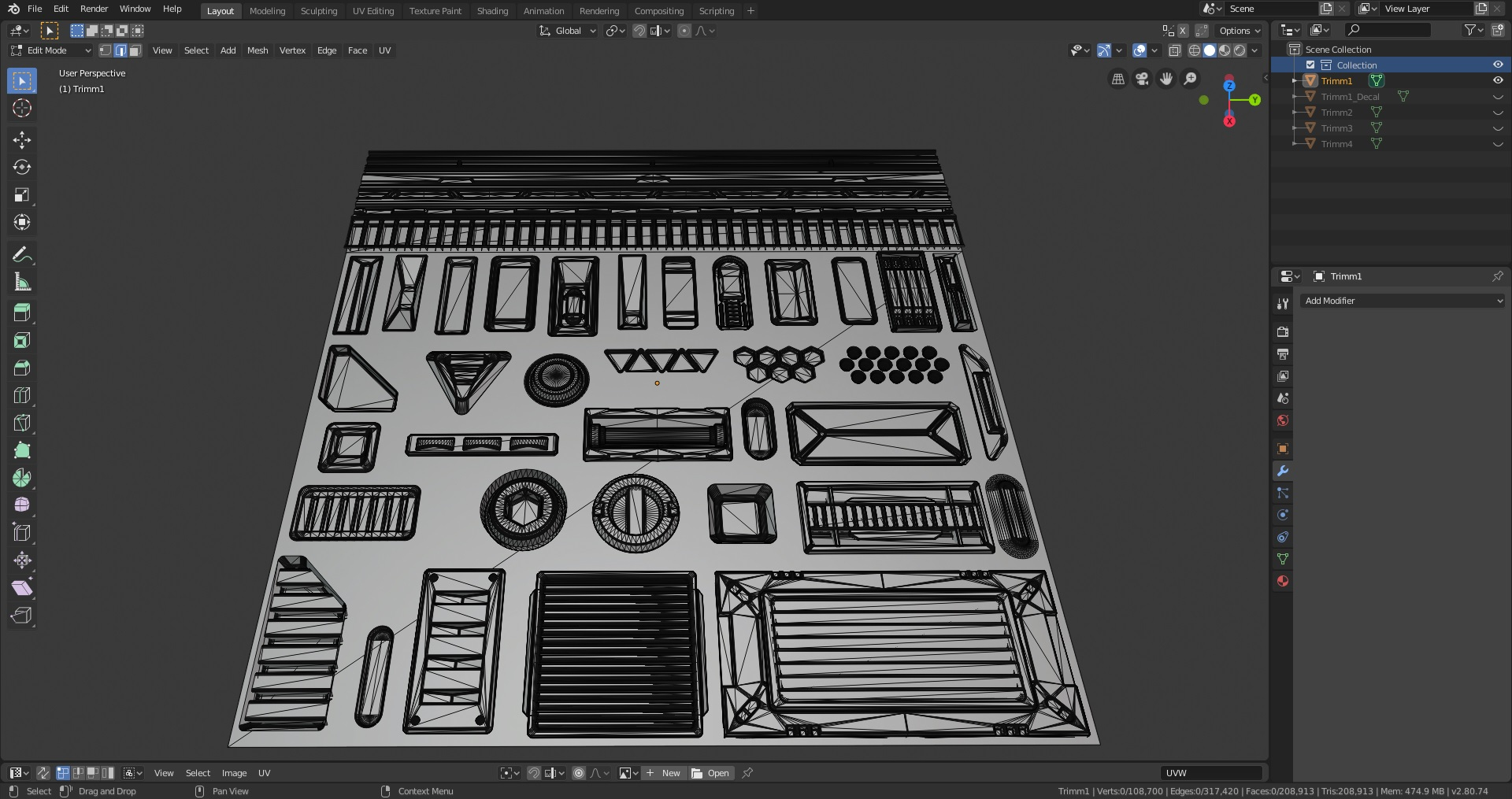The image size is (1512, 799).
Task: Open the Global orientation dropdown
Action: [568, 31]
